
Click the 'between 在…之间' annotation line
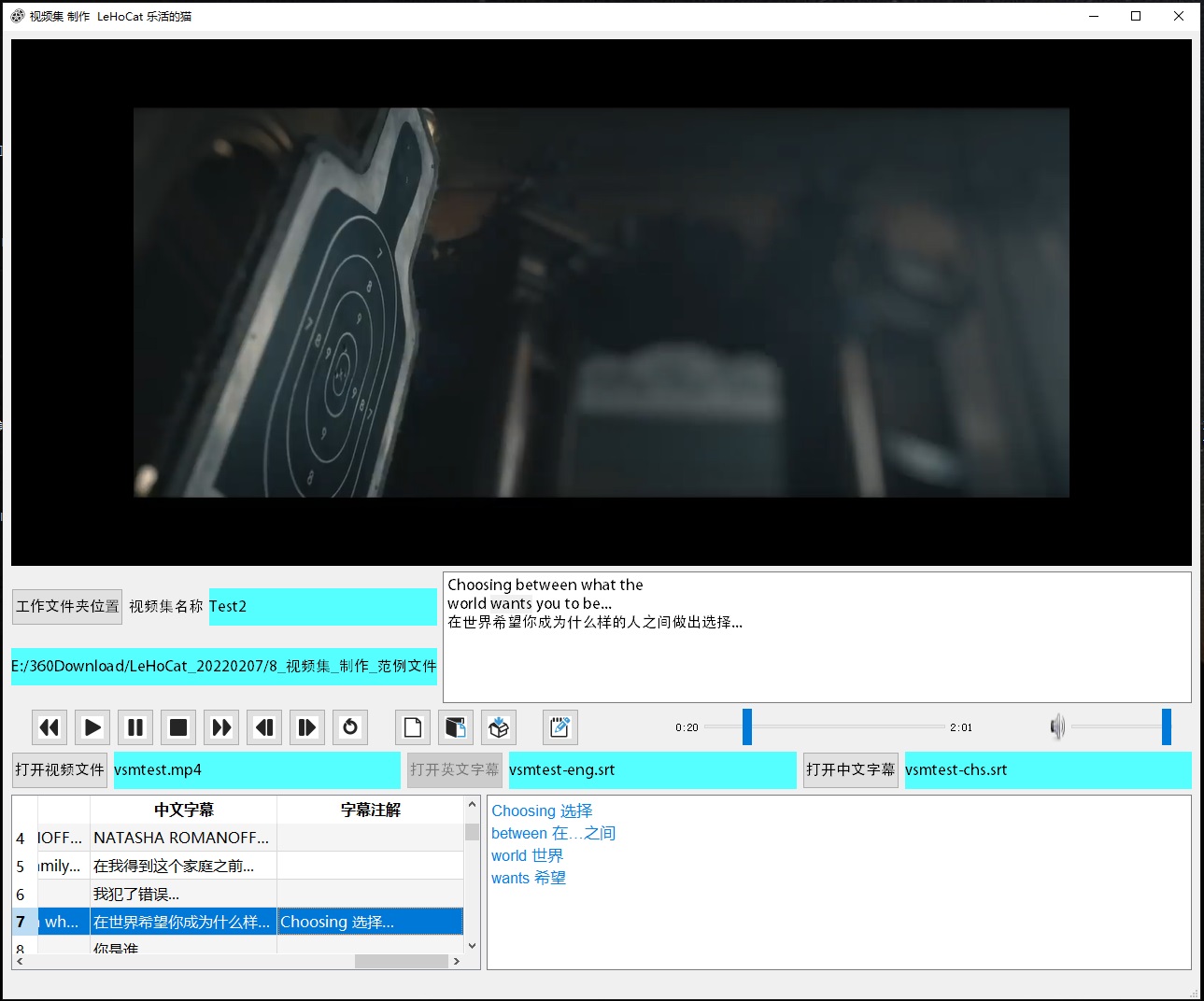pyautogui.click(x=553, y=833)
